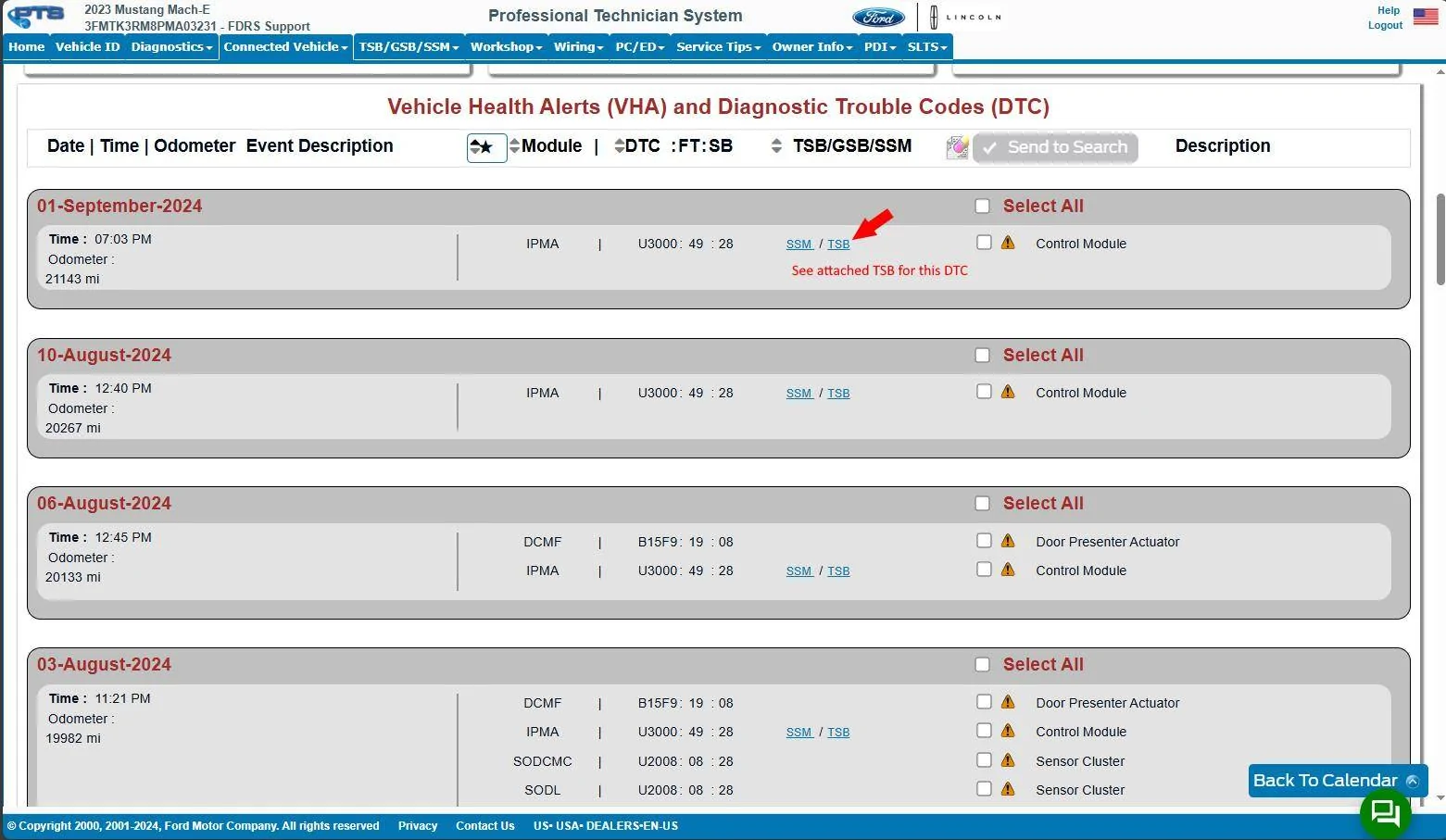Screen dimensions: 1446x840
Task: Open the PC/ED dropdown menu
Action: click(640, 47)
